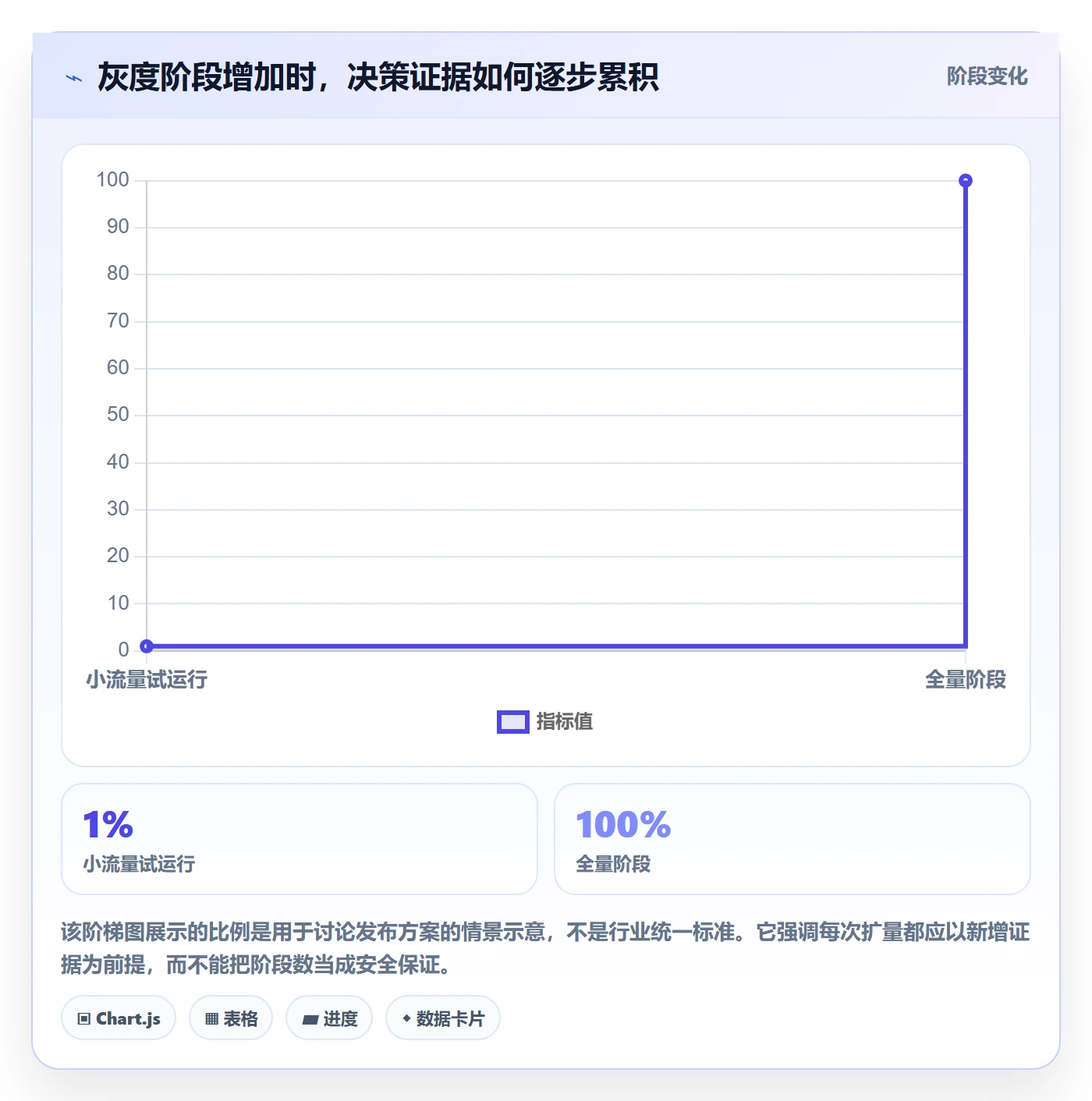The width and height of the screenshot is (1092, 1101).
Task: Click the Chart.js tag chip
Action: [x=119, y=1018]
